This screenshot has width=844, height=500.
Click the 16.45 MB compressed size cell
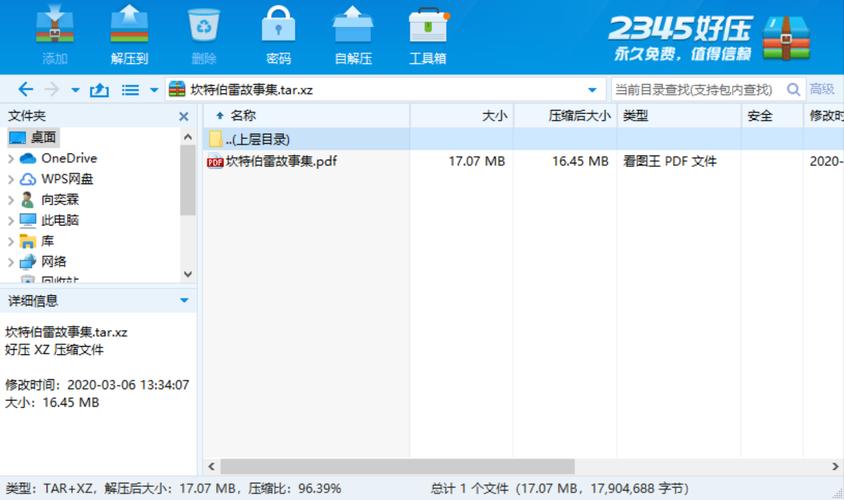coord(580,161)
